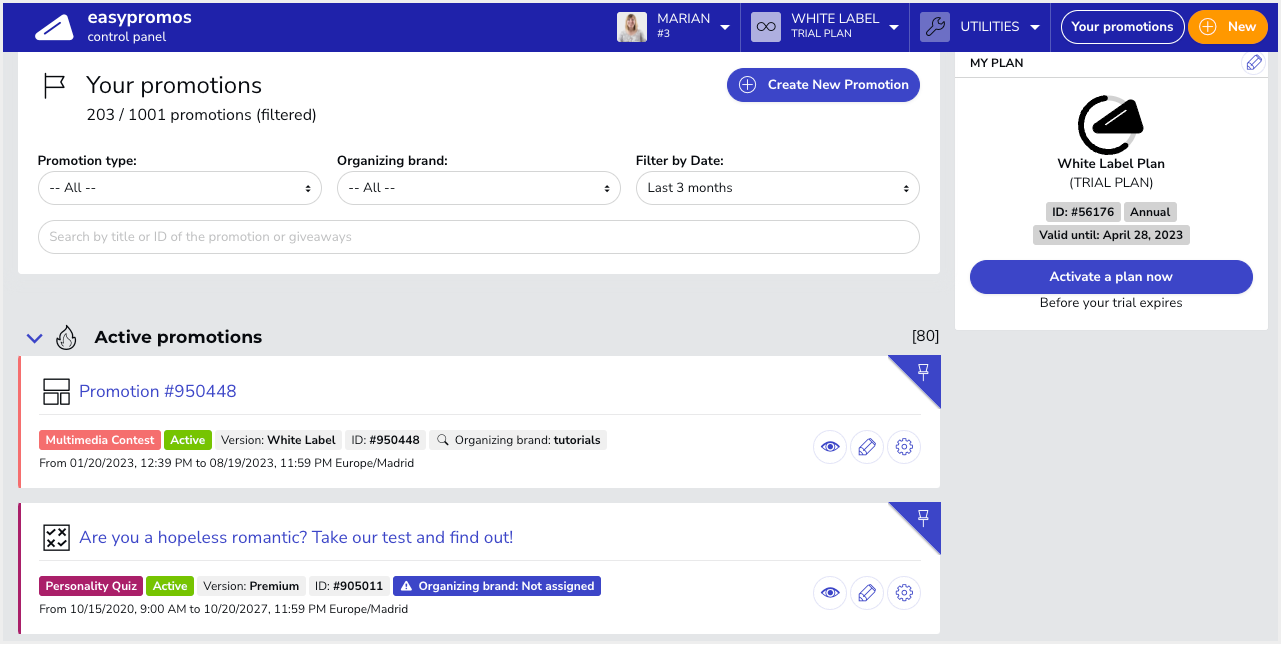Open the Organizing brand dropdown

pos(479,188)
